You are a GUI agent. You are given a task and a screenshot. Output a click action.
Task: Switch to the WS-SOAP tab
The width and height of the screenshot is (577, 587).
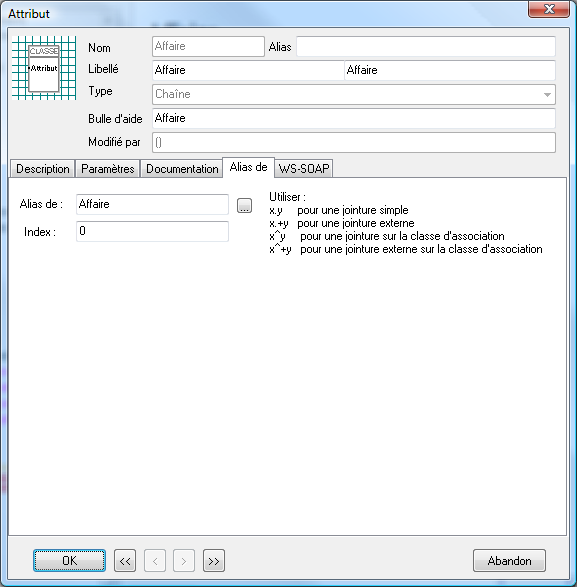click(x=304, y=168)
